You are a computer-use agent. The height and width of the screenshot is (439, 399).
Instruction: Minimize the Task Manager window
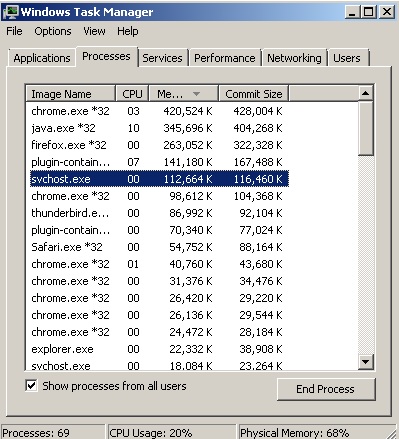click(x=352, y=12)
